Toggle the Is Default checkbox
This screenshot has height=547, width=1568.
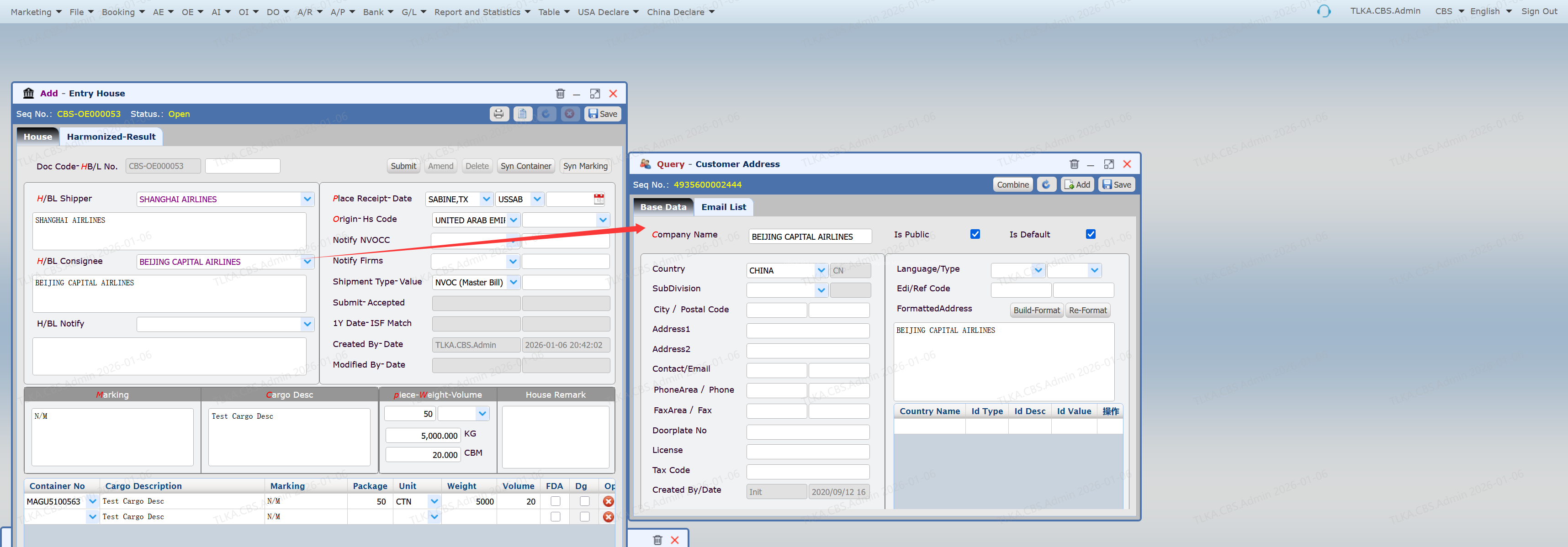click(x=1091, y=234)
